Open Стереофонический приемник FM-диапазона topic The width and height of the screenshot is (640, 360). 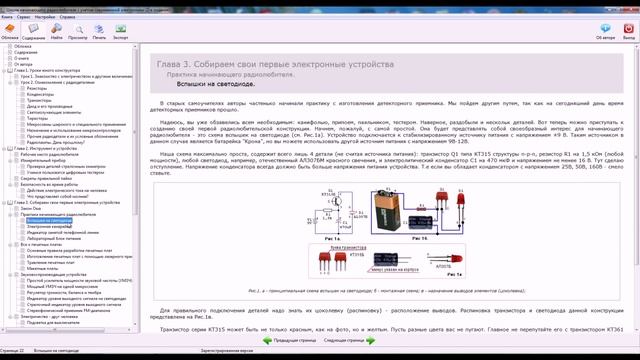pyautogui.click(x=69, y=311)
